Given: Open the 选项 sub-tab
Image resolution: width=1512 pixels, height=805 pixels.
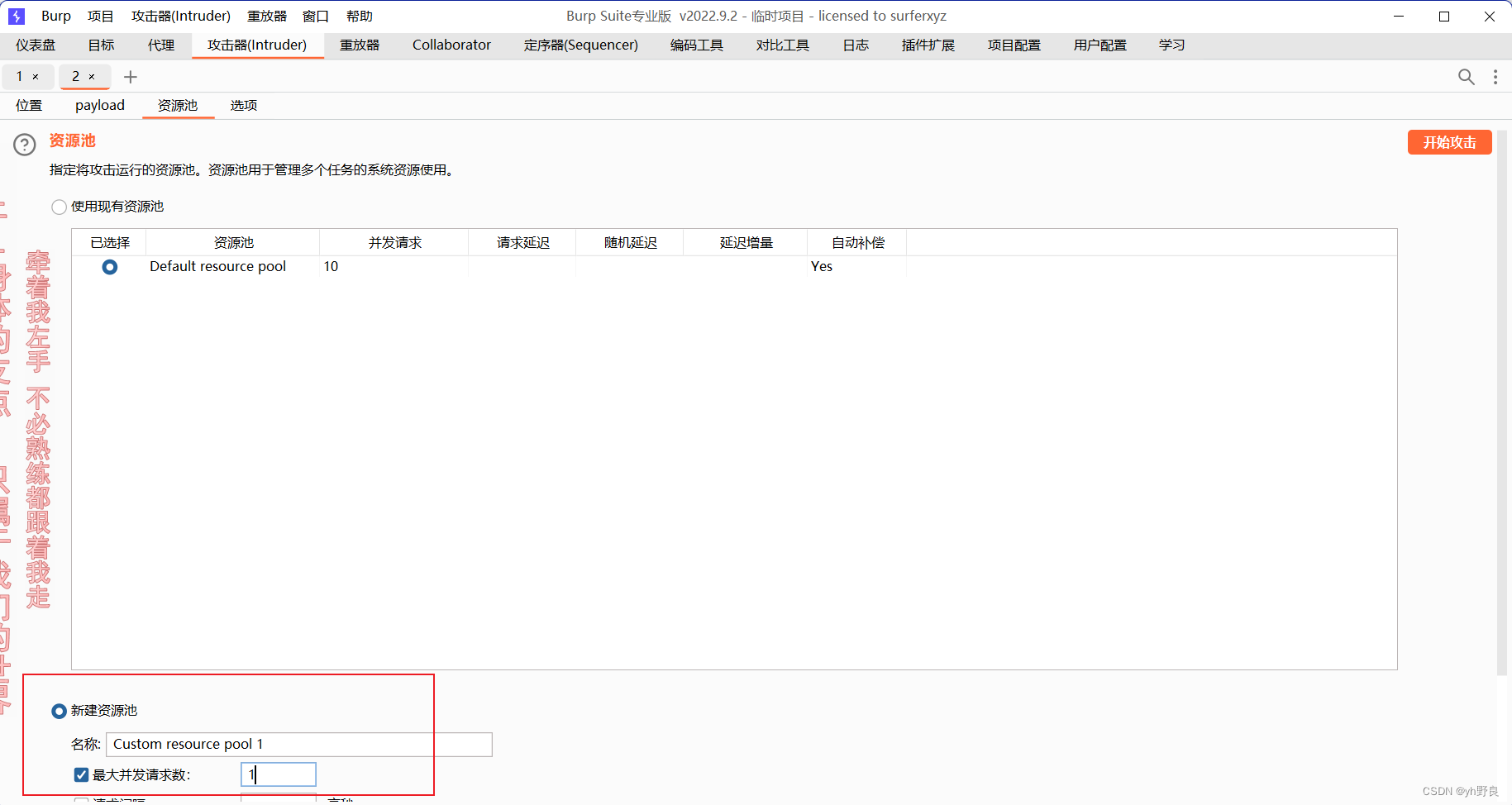Looking at the screenshot, I should (244, 106).
